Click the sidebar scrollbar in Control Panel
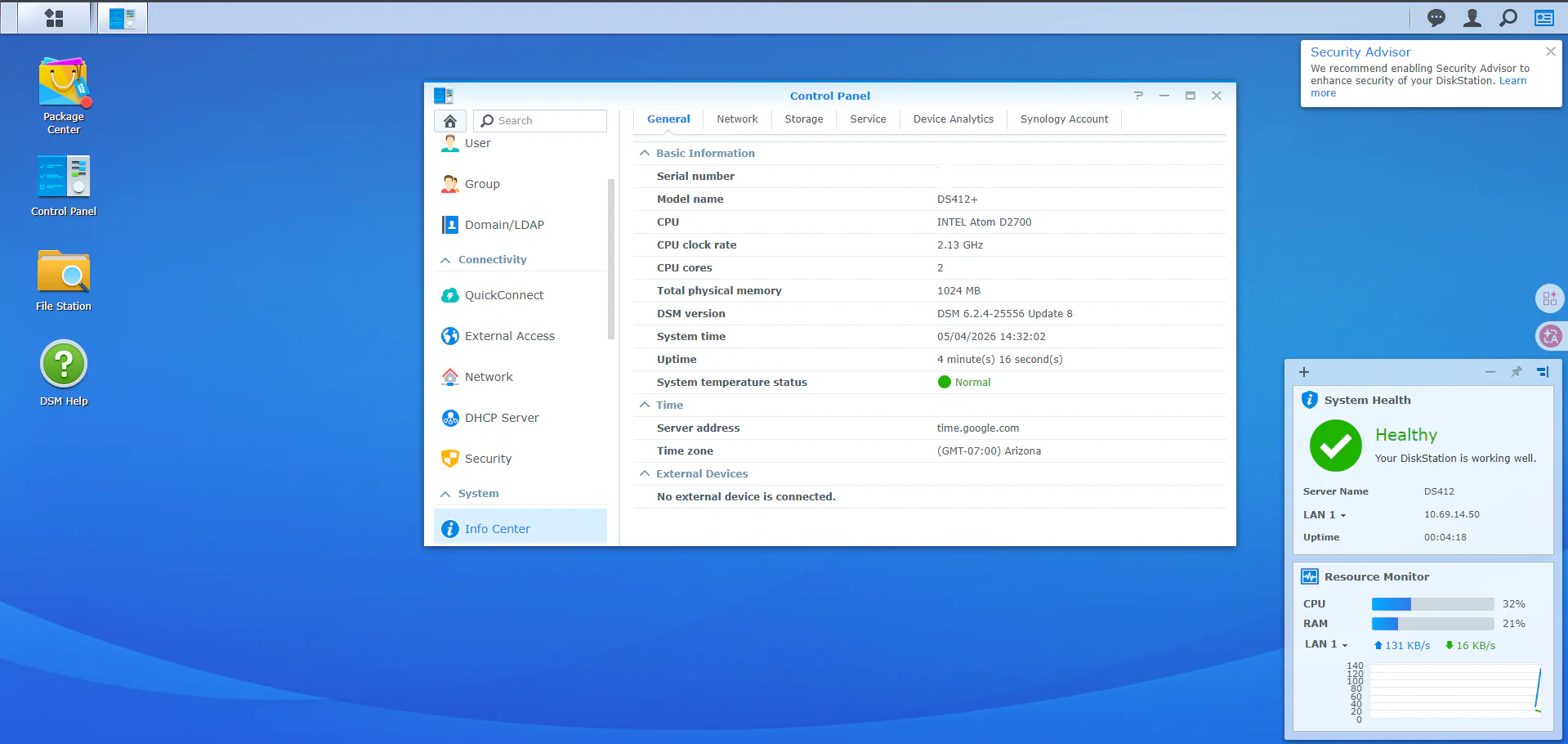Viewport: 1568px width, 744px height. (611, 258)
